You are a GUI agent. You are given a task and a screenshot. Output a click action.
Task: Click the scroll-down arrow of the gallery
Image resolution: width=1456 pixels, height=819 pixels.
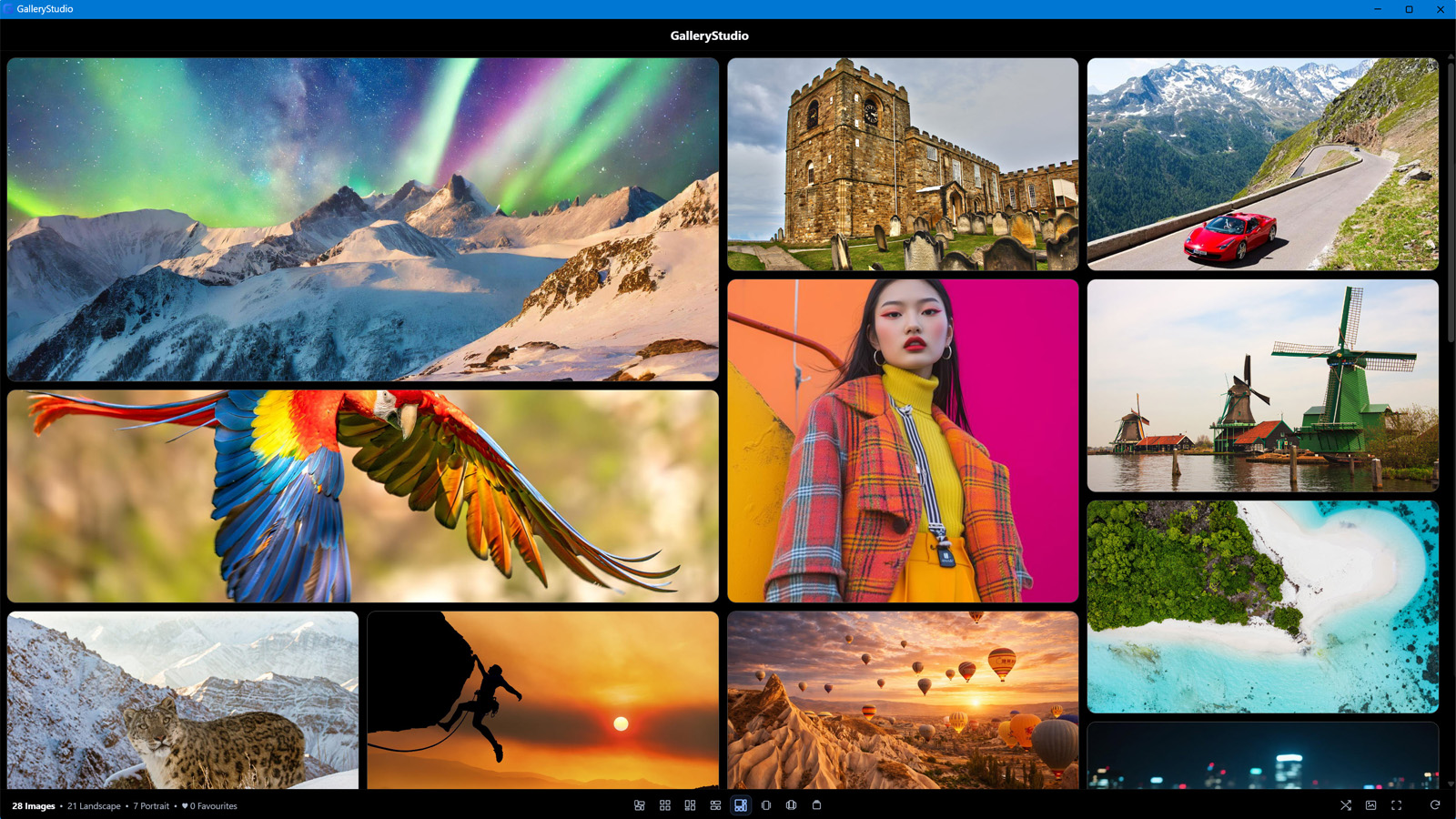[x=1451, y=784]
